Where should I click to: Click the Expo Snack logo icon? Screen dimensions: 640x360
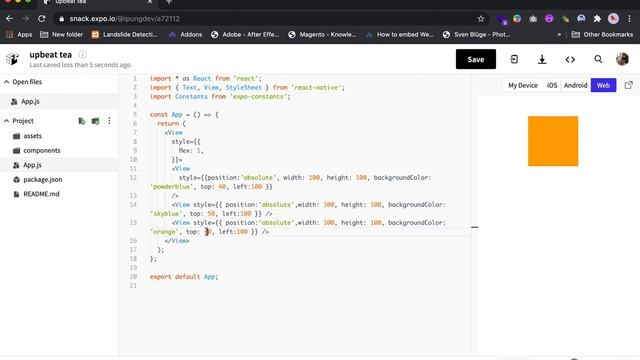pos(12,59)
